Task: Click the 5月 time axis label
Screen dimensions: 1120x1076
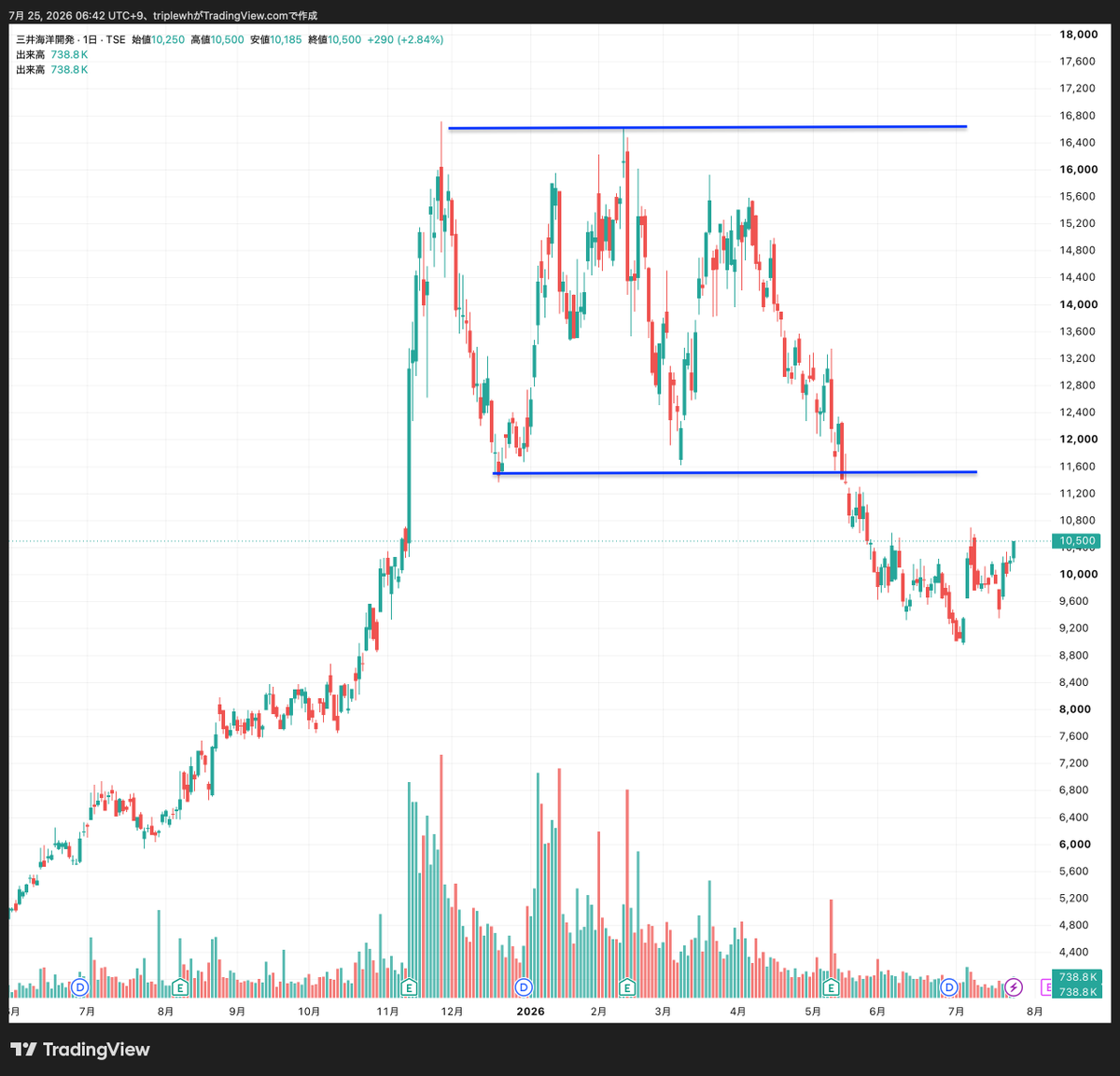Action: 813,1012
